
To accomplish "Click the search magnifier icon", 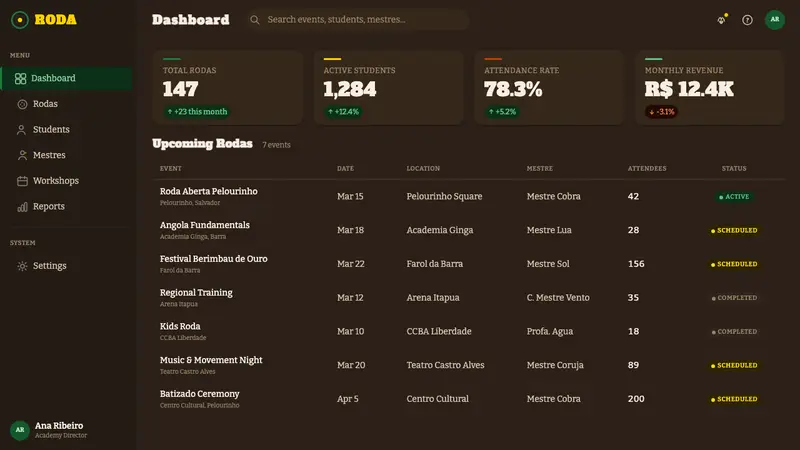I will click(x=255, y=20).
